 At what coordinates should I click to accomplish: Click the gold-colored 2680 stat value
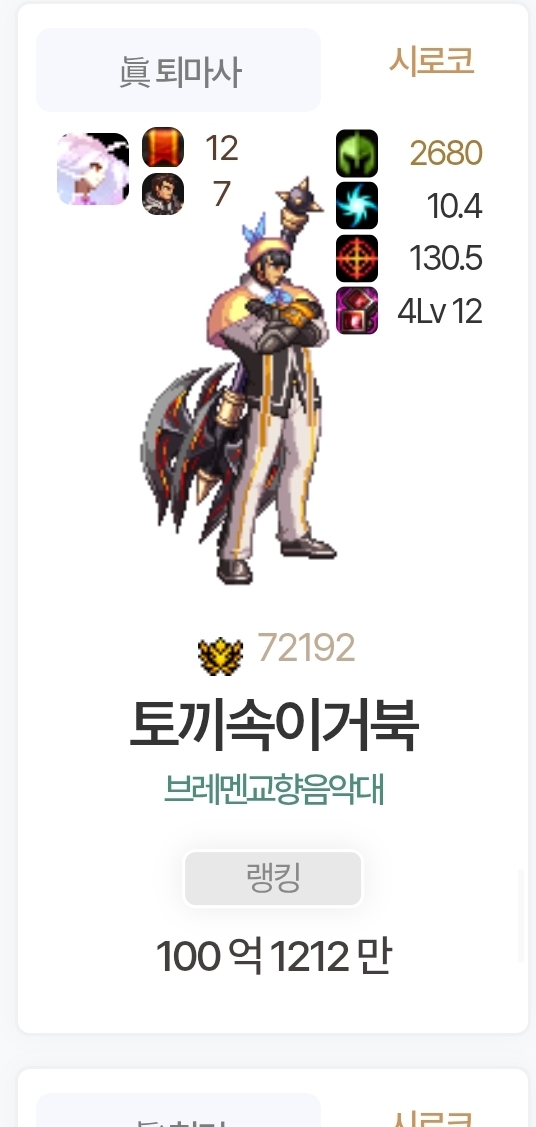pos(446,153)
